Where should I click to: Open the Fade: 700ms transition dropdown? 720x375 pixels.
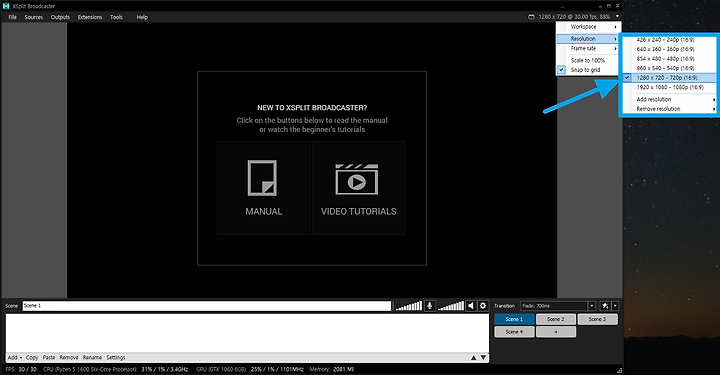pyautogui.click(x=557, y=306)
